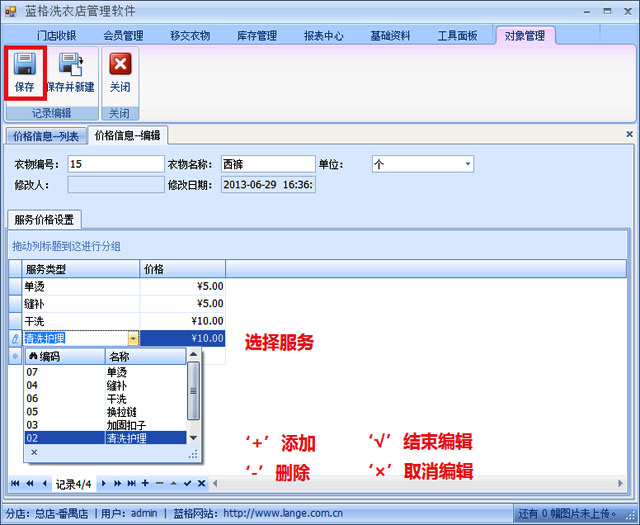Click the 保存 save icon
This screenshot has height=525, width=640.
24,64
